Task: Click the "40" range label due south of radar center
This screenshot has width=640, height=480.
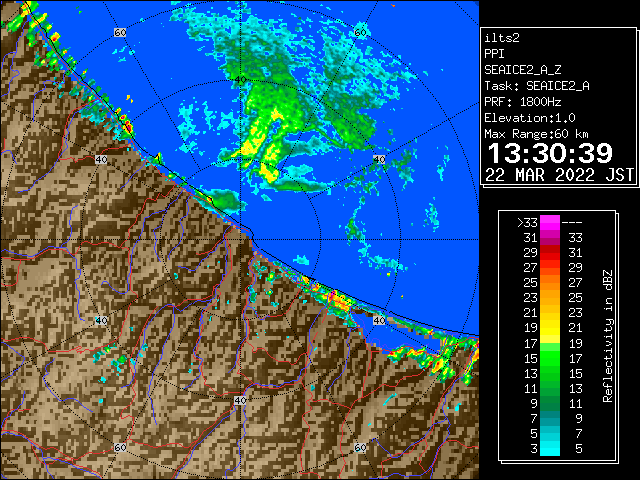Action: coord(240,400)
